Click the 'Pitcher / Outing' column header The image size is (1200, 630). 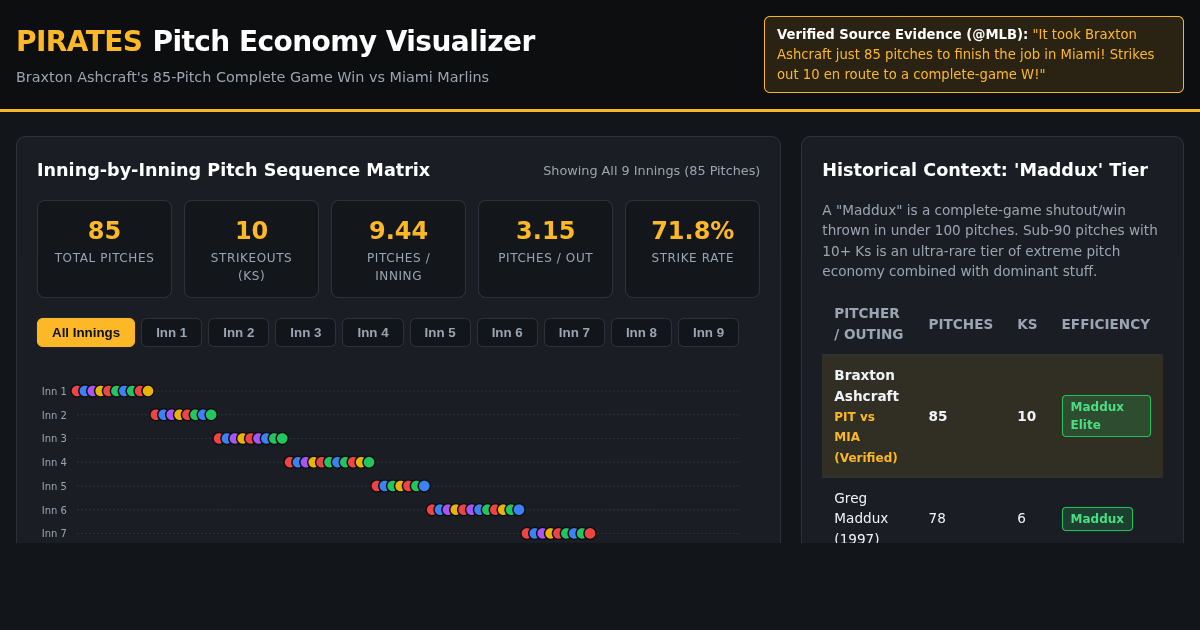(x=869, y=324)
